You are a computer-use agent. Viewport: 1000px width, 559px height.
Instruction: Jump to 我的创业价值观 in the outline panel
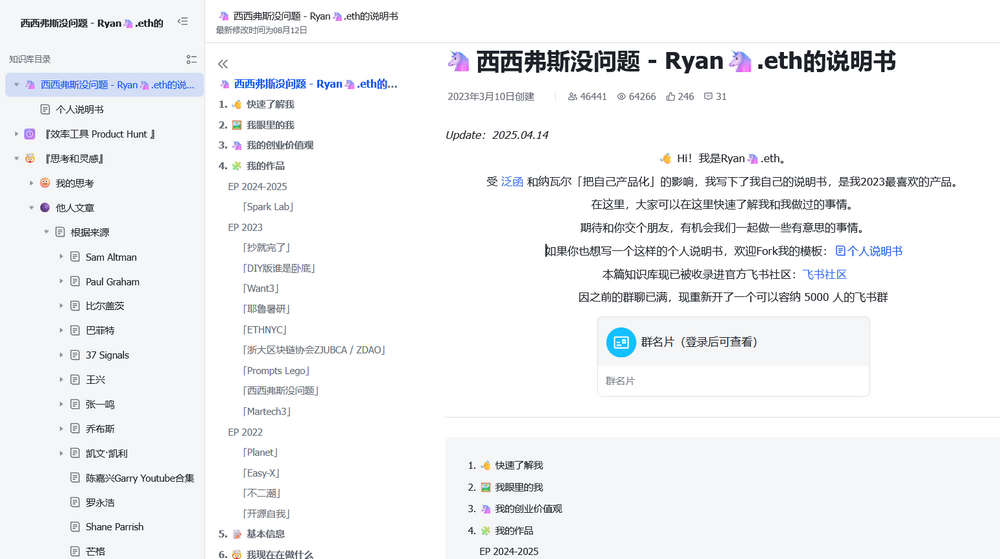280,145
